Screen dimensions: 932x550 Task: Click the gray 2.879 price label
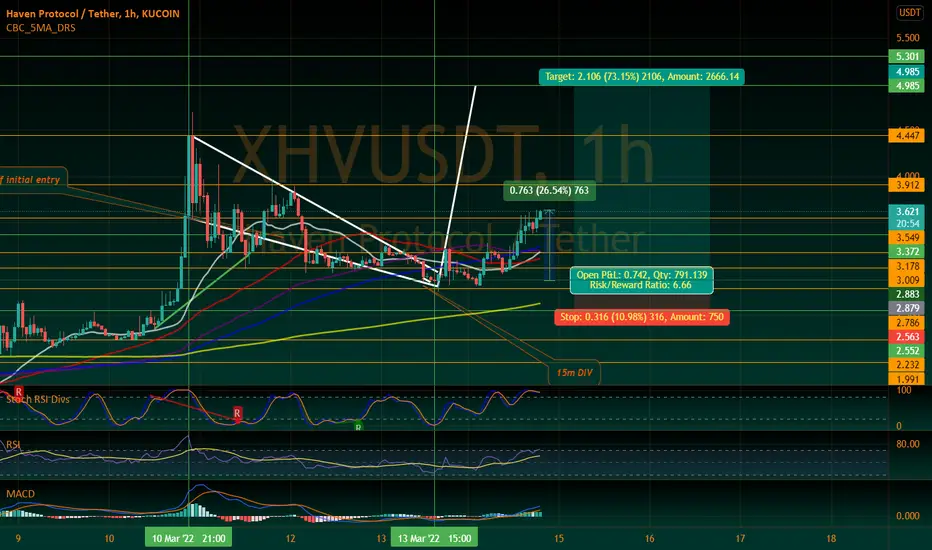907,308
